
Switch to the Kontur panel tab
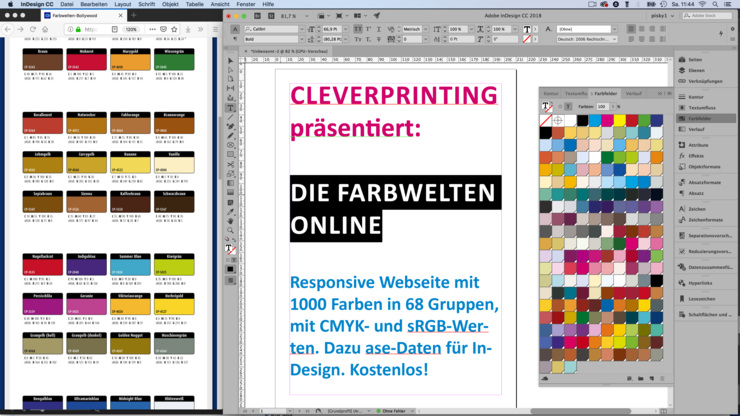pyautogui.click(x=550, y=93)
